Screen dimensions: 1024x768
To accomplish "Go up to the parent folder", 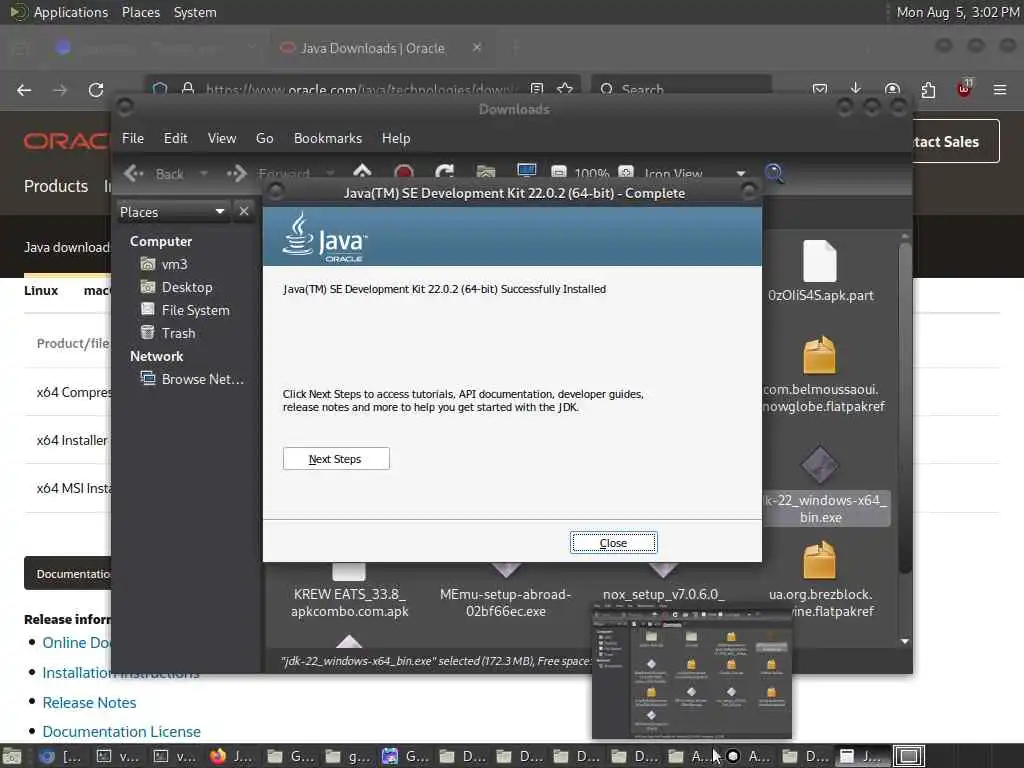I will (362, 172).
